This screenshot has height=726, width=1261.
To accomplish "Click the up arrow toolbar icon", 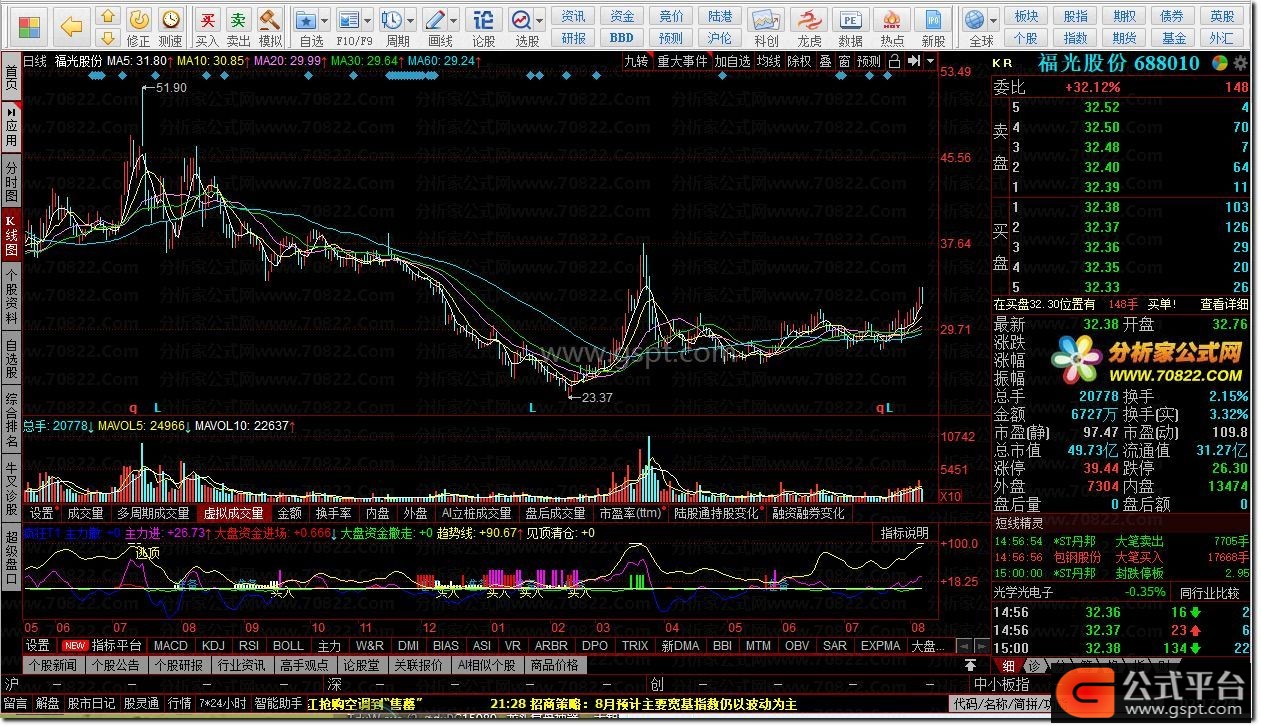I will (109, 17).
